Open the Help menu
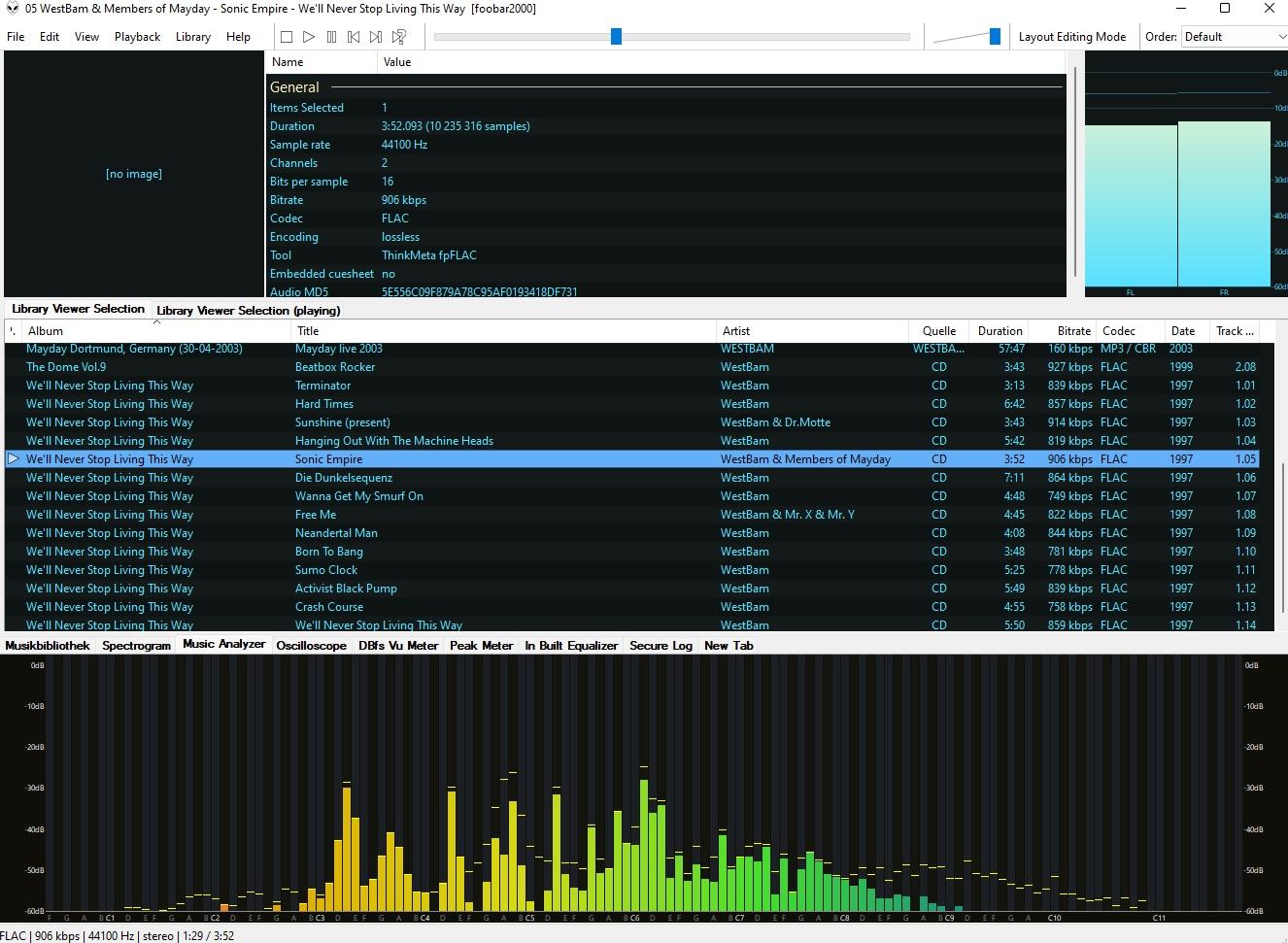The width and height of the screenshot is (1288, 943). (x=238, y=37)
